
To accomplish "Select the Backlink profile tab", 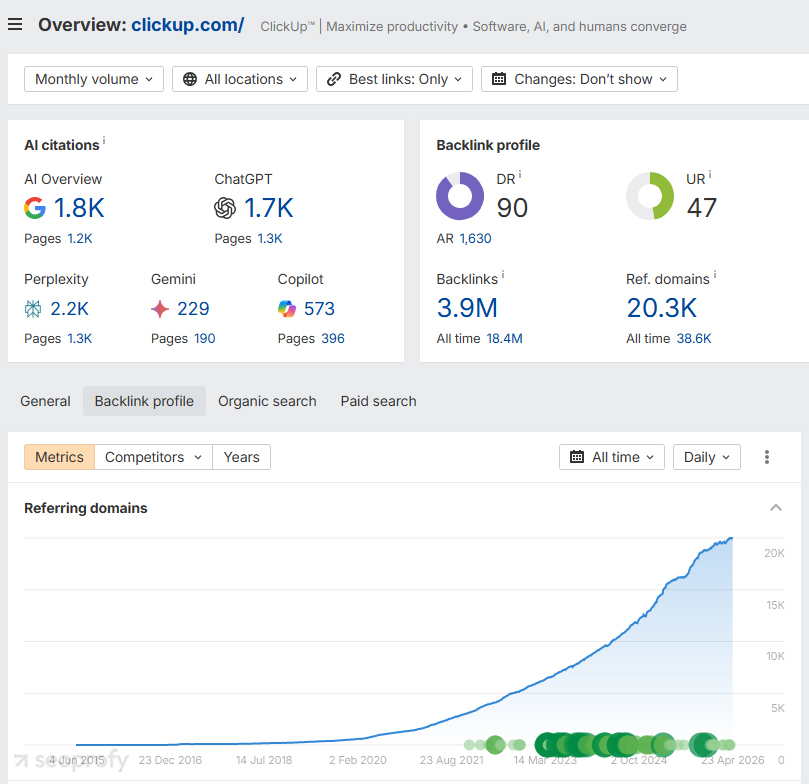I will click(x=144, y=401).
